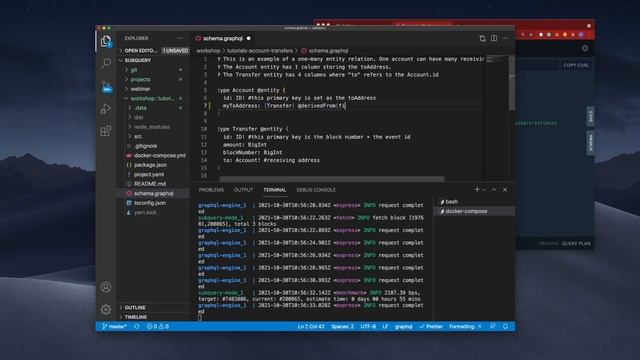Click Ln 7, Col 42 cursor position

click(x=311, y=327)
